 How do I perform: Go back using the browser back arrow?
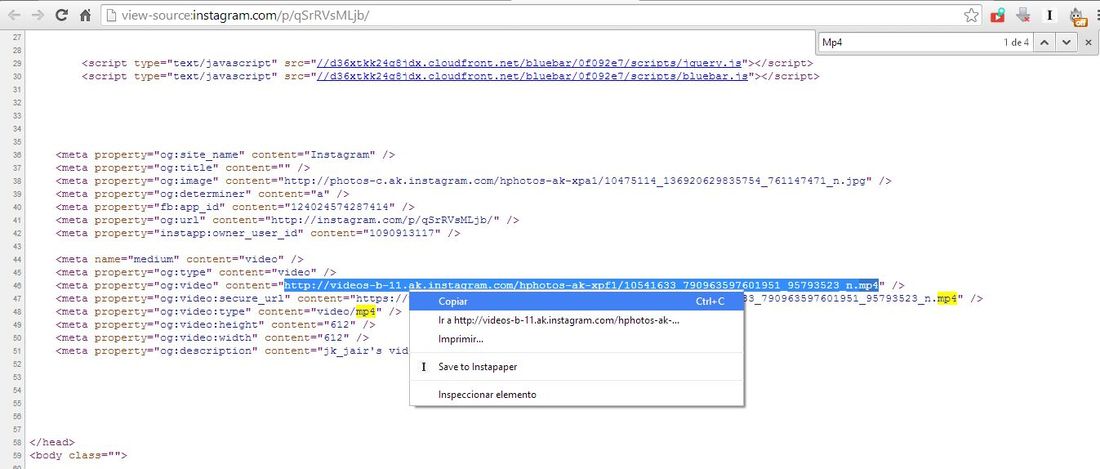coord(13,15)
